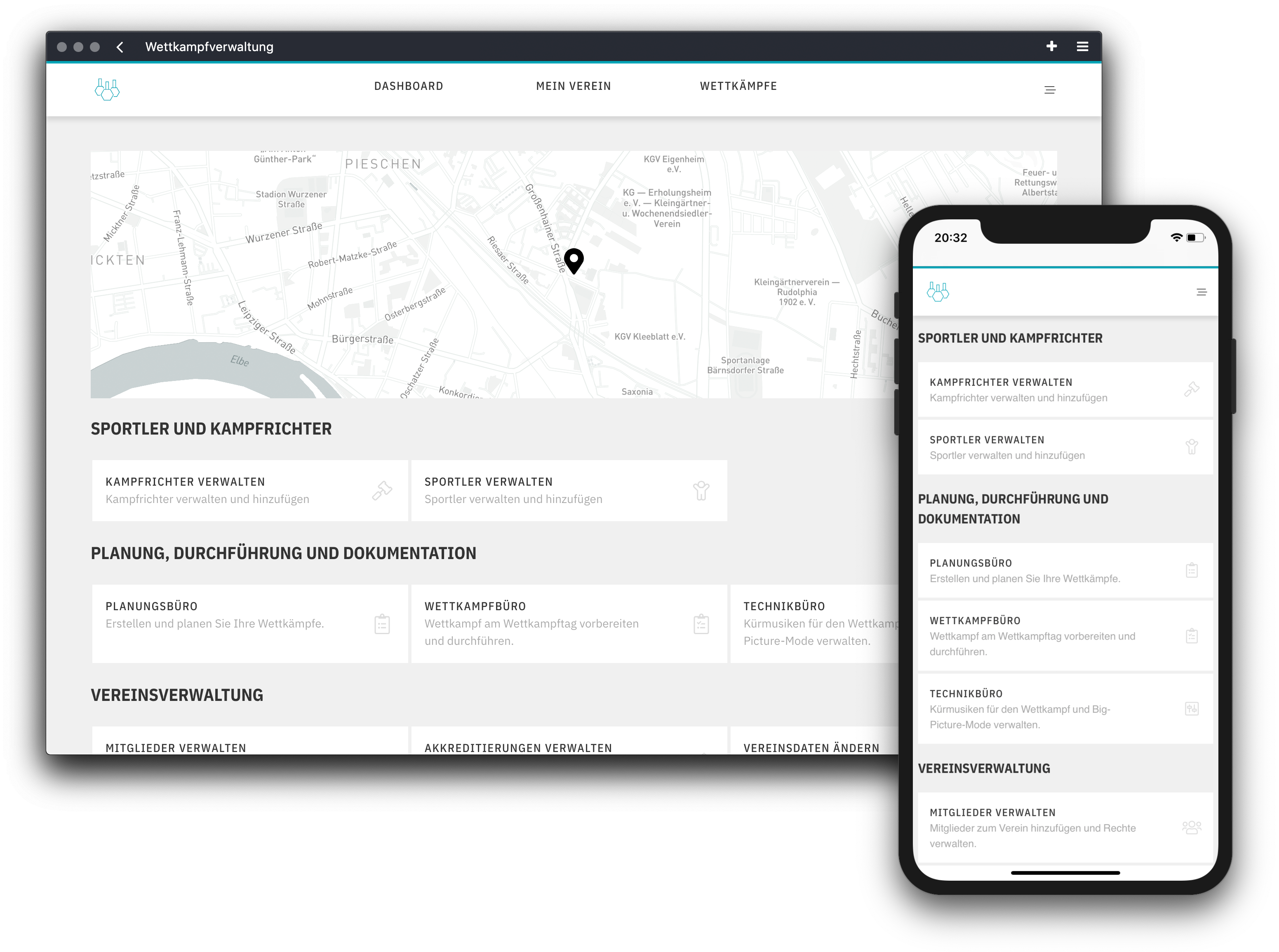Screen dimensions: 1279x952
Task: Go back using the chevron arrow
Action: tap(120, 47)
